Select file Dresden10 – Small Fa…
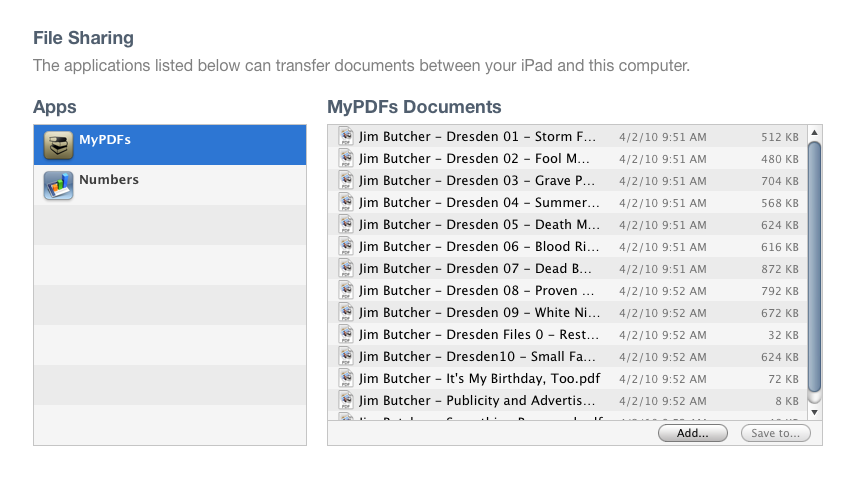 568,356
